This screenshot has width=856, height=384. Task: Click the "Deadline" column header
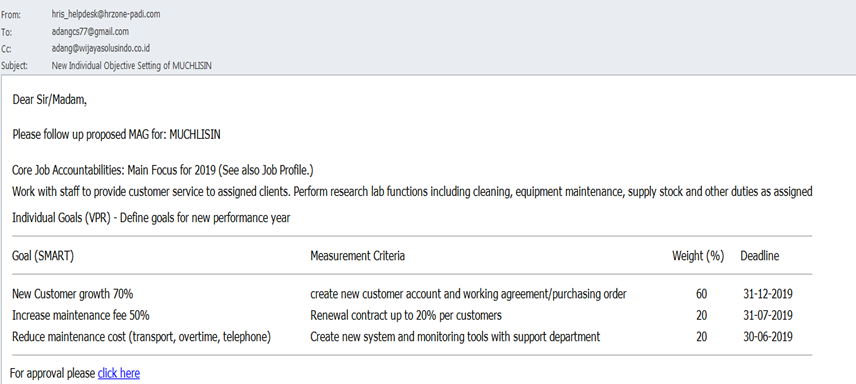pos(759,256)
